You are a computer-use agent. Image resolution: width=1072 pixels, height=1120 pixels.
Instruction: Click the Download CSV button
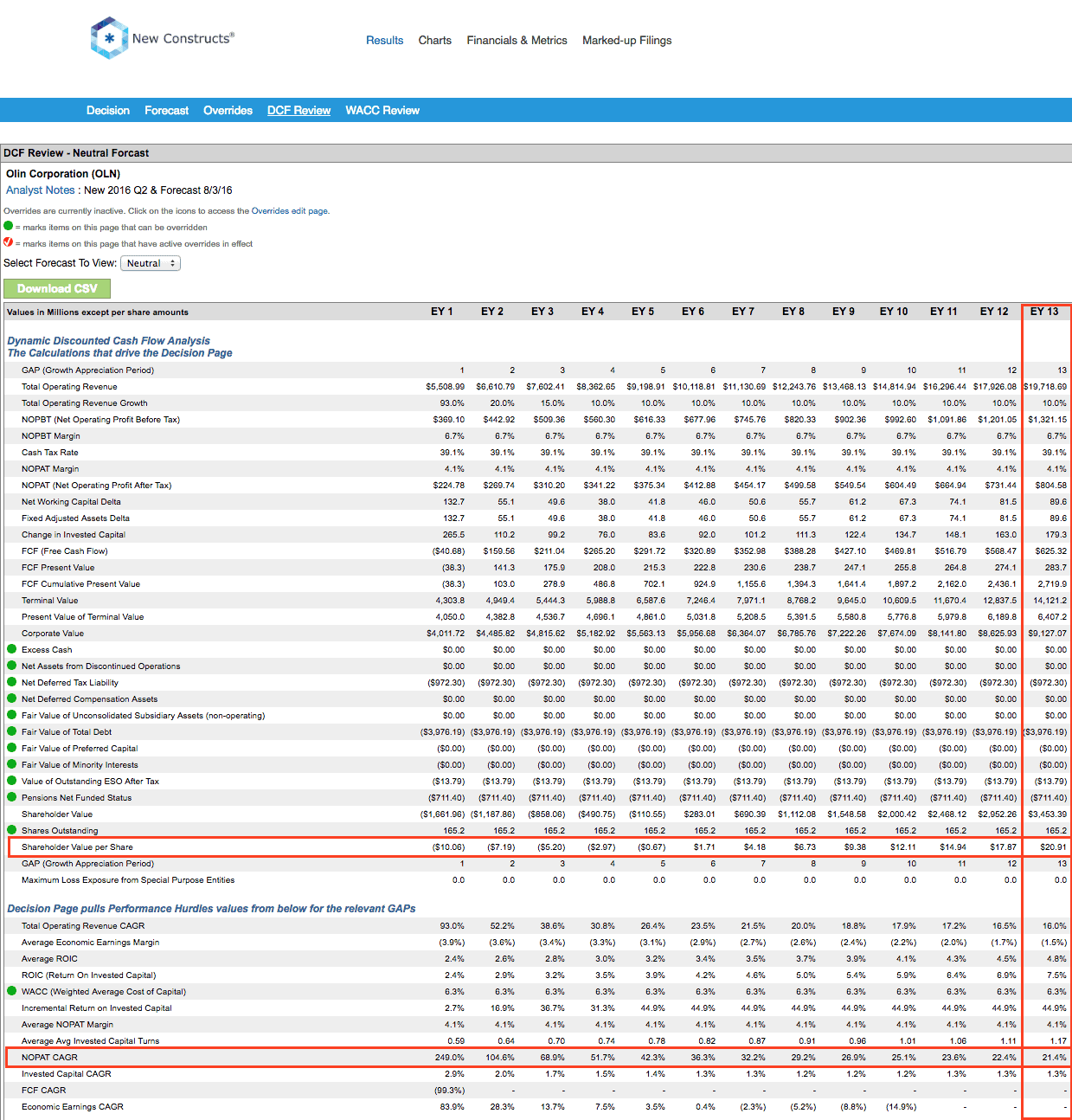[57, 288]
